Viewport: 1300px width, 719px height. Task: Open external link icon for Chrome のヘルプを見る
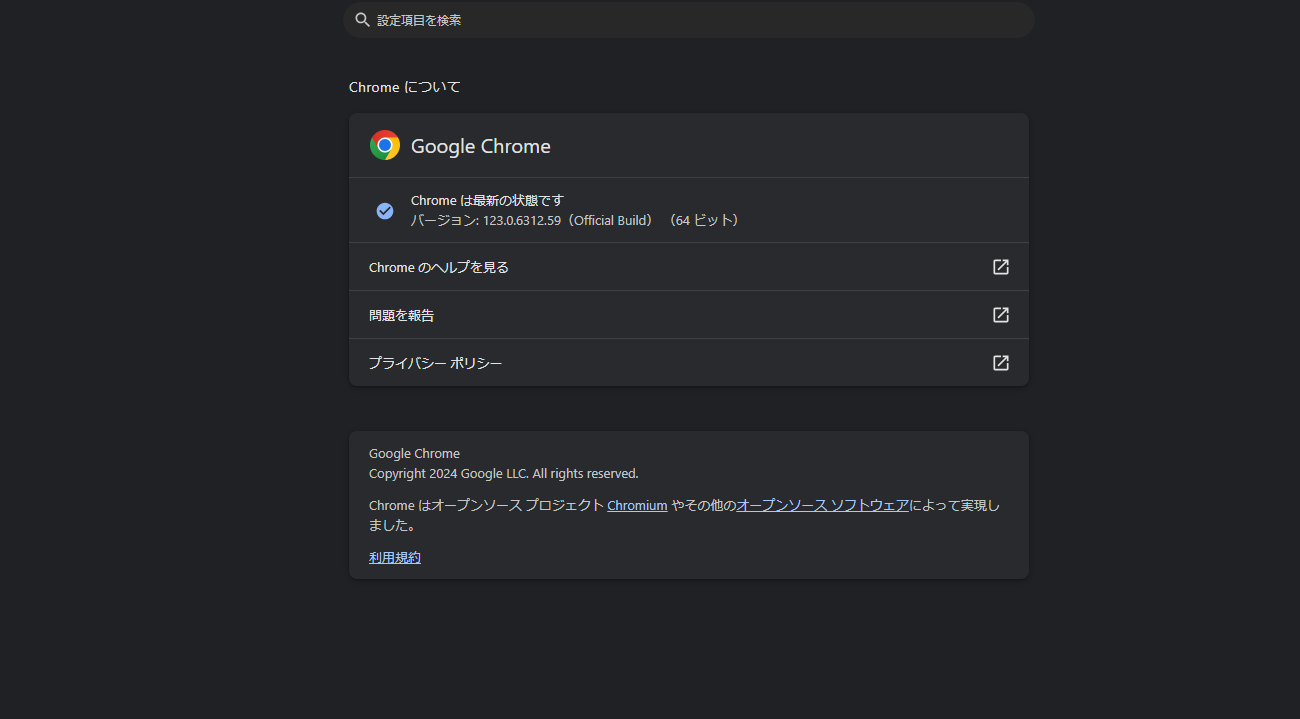tap(1001, 267)
